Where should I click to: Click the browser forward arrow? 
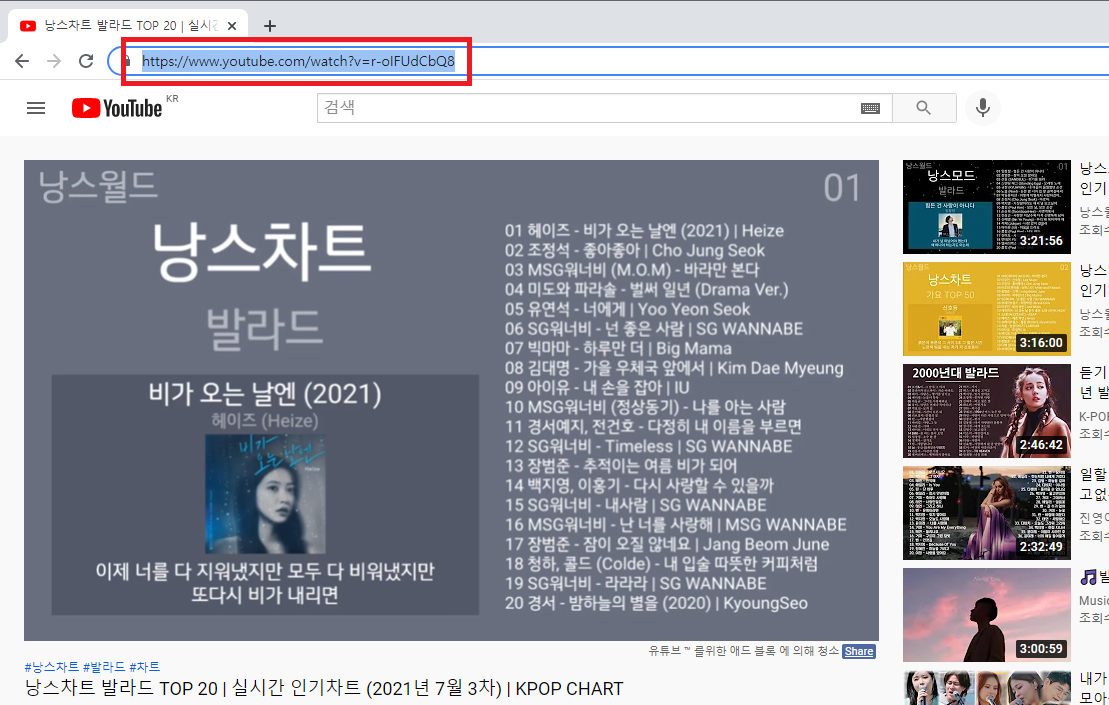tap(54, 61)
